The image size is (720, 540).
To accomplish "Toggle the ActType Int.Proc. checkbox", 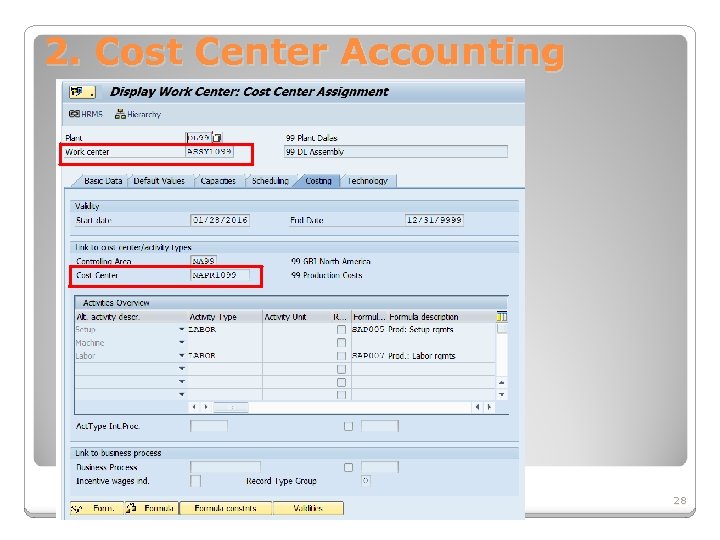I will (x=349, y=426).
